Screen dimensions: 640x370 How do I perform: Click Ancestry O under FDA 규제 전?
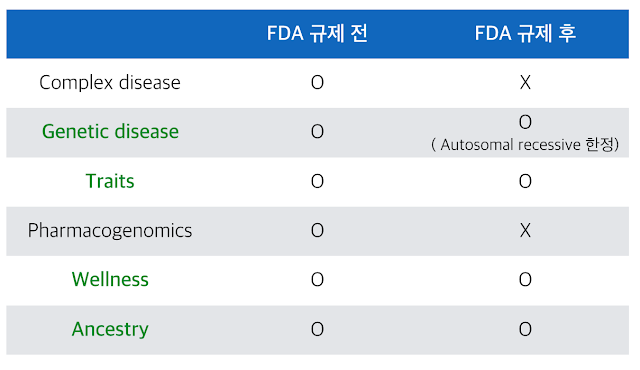(317, 330)
